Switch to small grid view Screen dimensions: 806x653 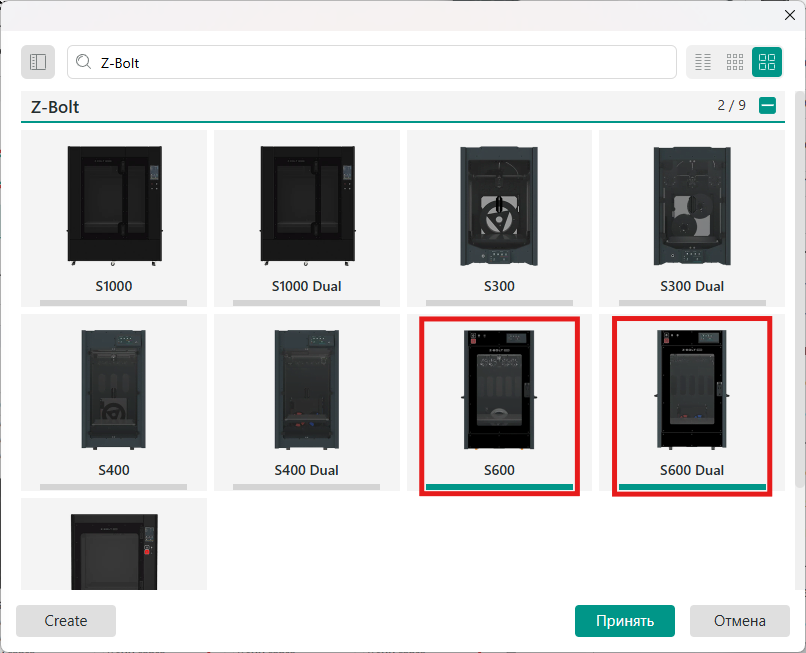click(735, 62)
